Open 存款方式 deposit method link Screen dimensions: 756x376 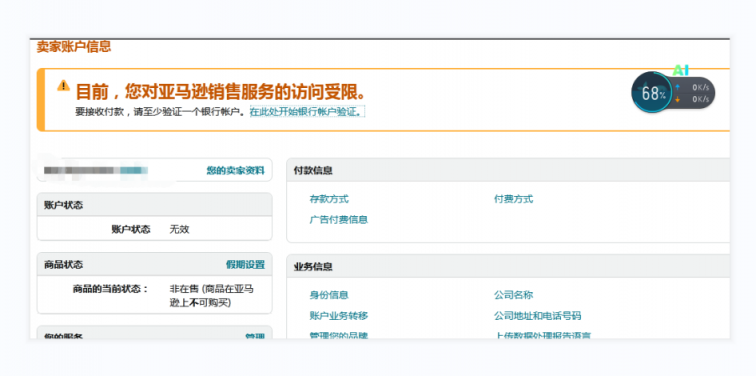pyautogui.click(x=329, y=199)
